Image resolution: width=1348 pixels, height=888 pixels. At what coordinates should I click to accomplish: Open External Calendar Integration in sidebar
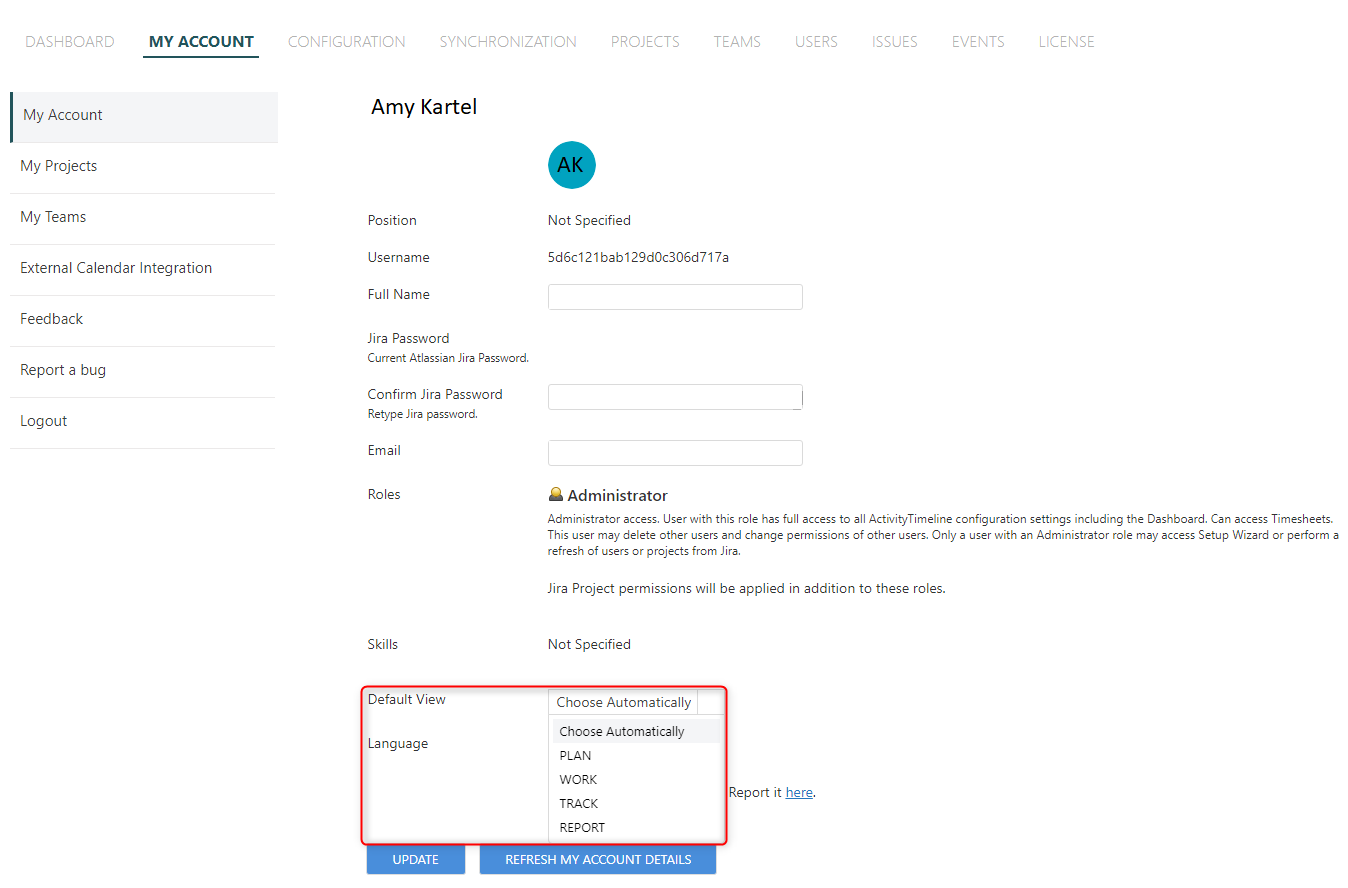116,268
